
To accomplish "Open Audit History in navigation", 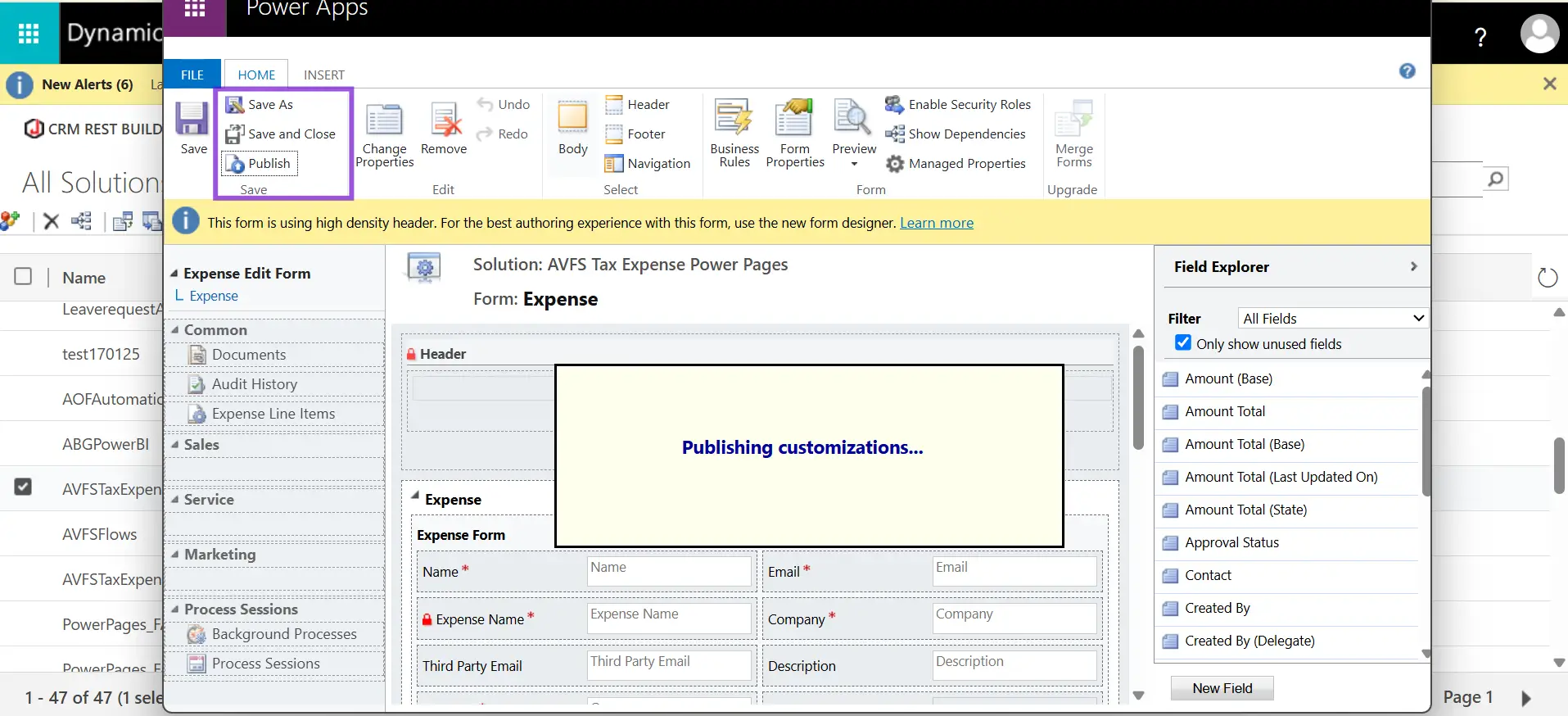I will pos(254,384).
